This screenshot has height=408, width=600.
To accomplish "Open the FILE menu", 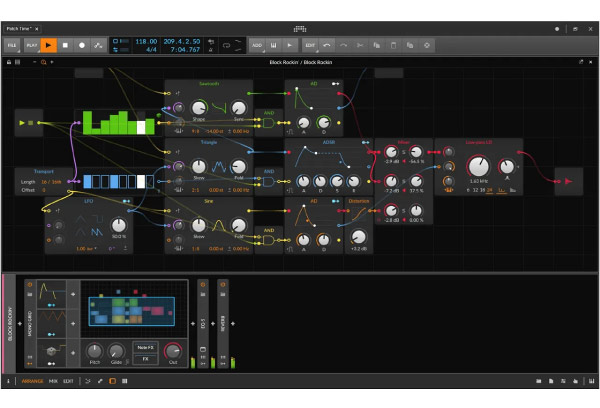I will tap(12, 45).
